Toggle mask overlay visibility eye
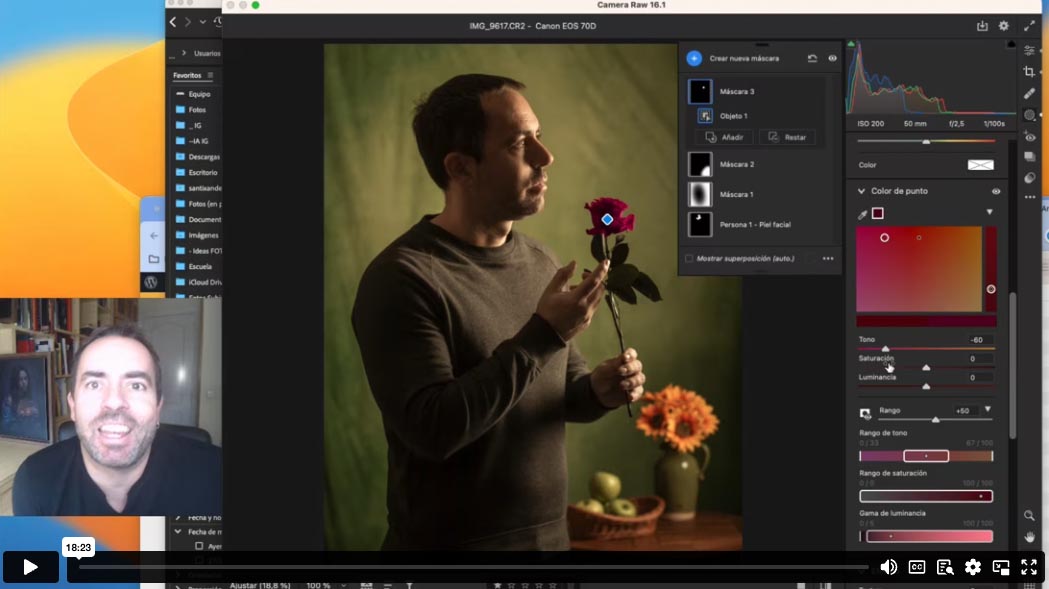Screen dimensions: 1049x589 click(832, 58)
